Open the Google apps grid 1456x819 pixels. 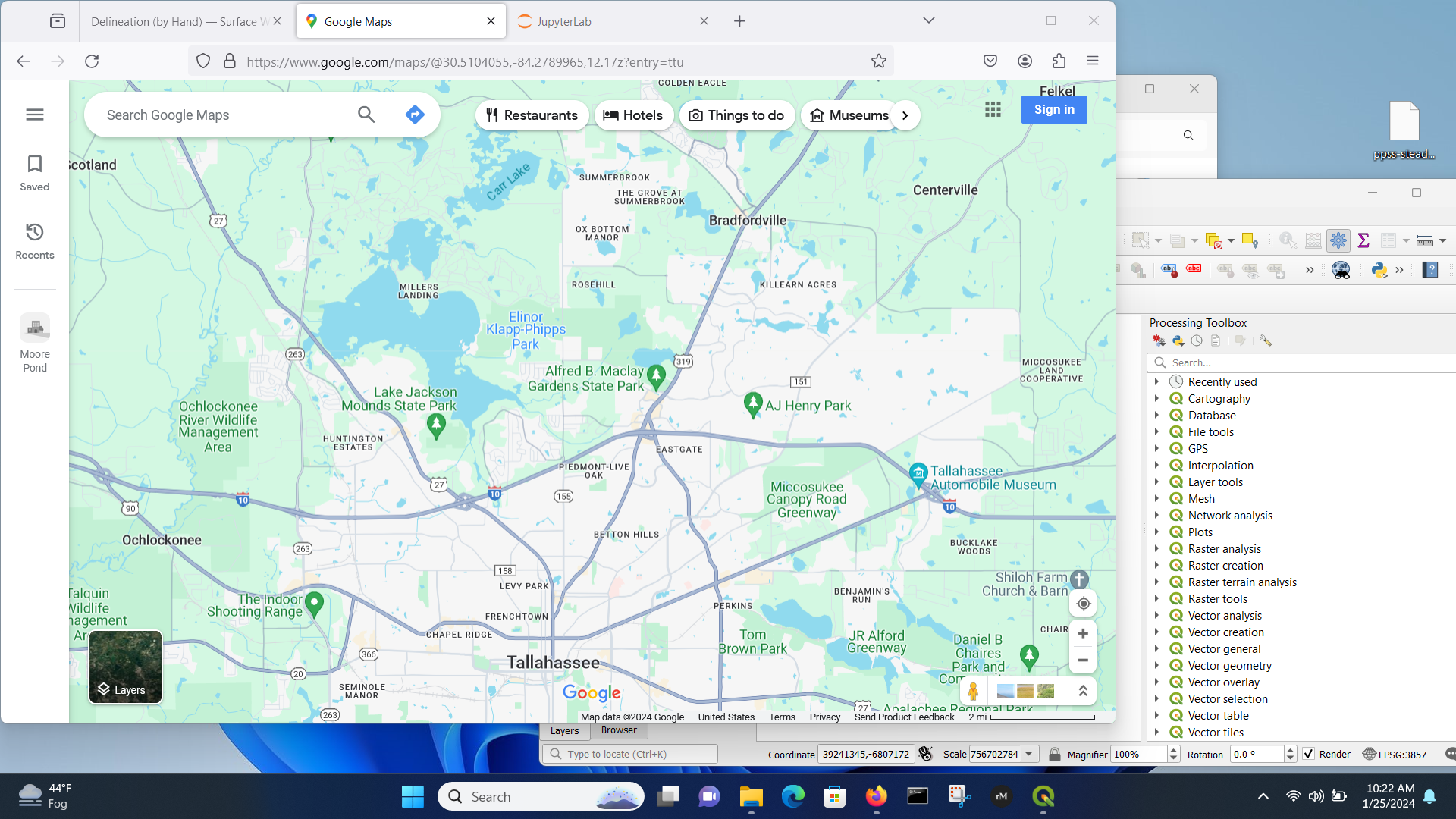[x=993, y=110]
